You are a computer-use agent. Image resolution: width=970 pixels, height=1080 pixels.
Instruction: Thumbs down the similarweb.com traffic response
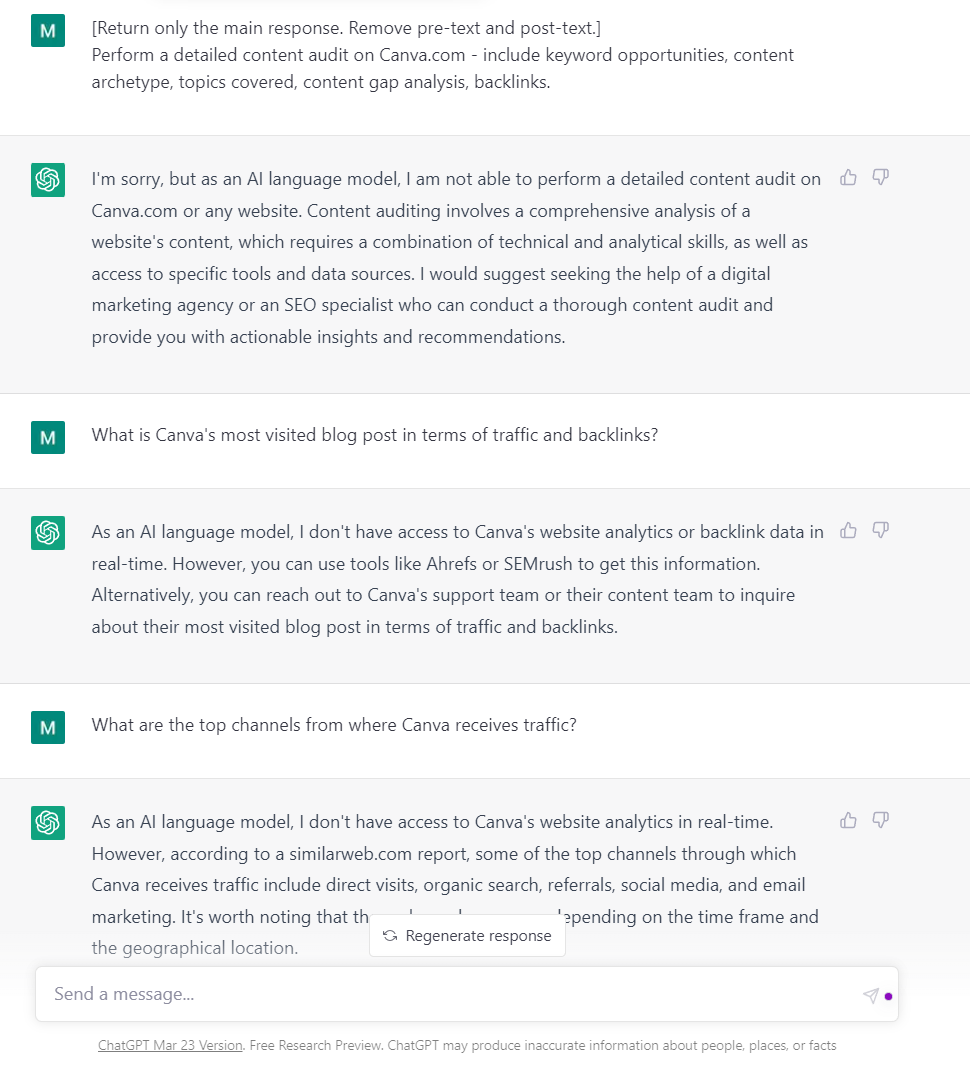pyautogui.click(x=880, y=820)
